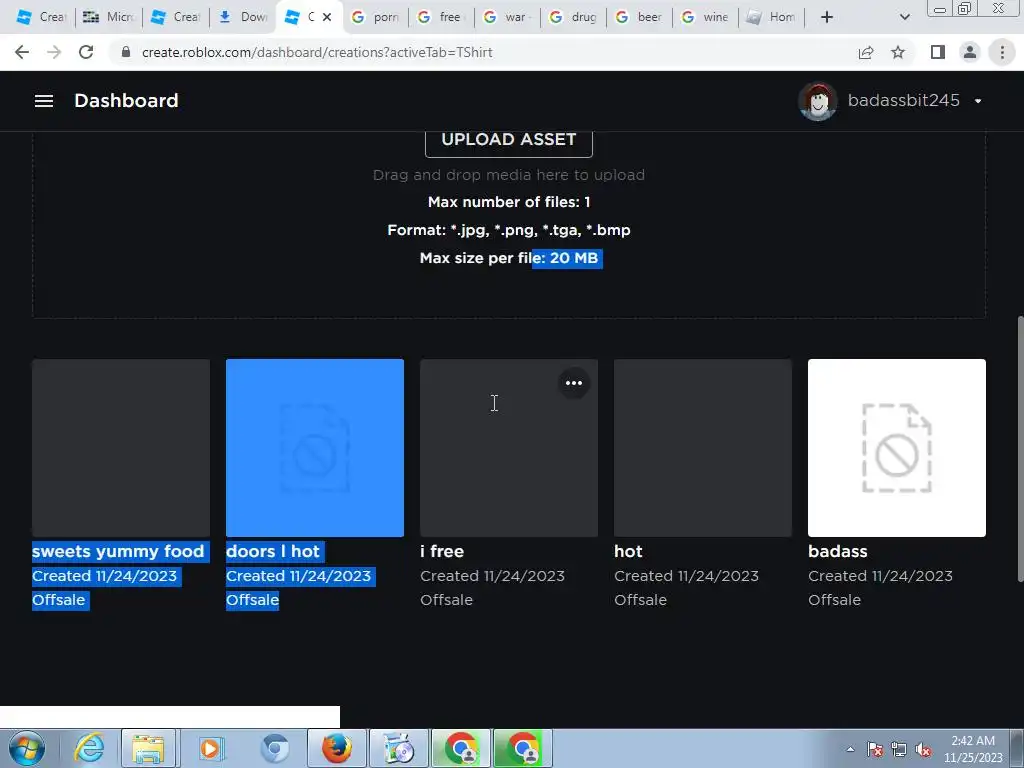The image size is (1024, 768).
Task: Launch Internet Explorer from taskbar
Action: [x=89, y=748]
